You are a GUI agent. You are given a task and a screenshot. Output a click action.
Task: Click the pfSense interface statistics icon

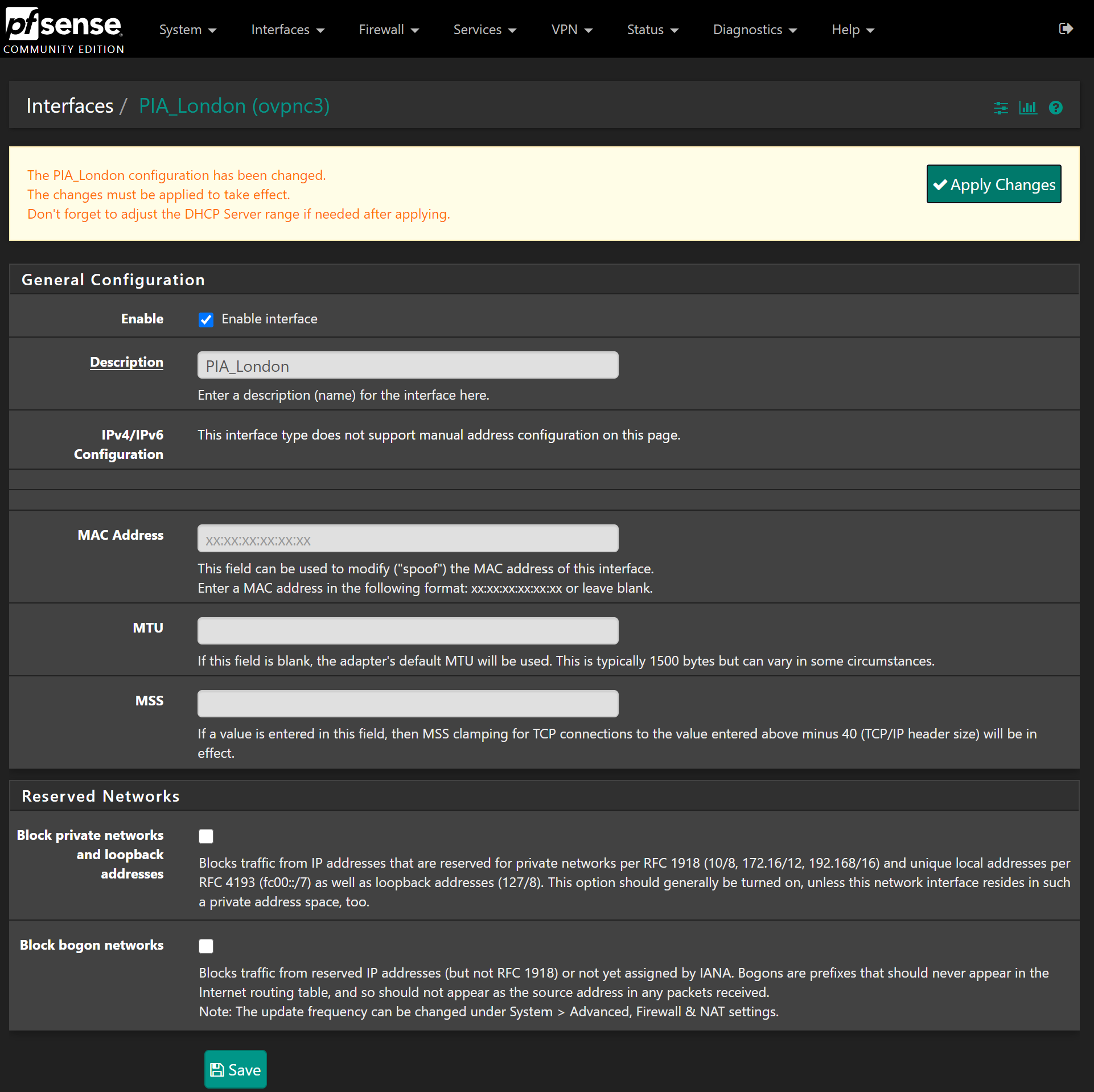click(x=1028, y=107)
